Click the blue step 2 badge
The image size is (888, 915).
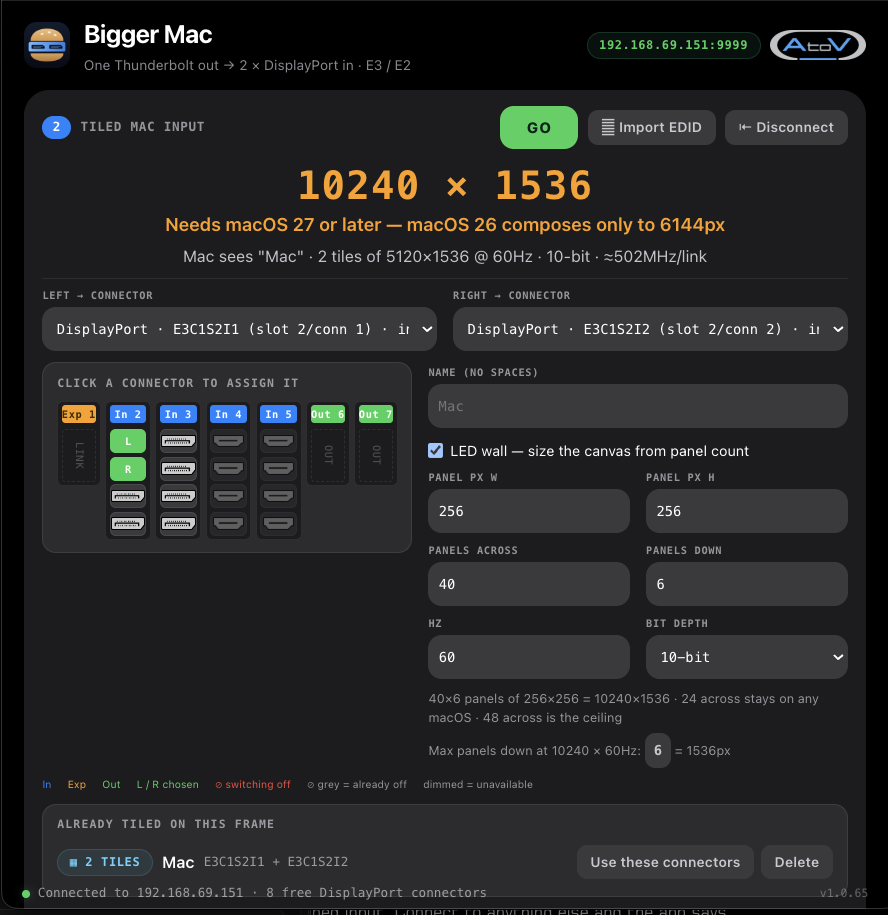click(57, 127)
